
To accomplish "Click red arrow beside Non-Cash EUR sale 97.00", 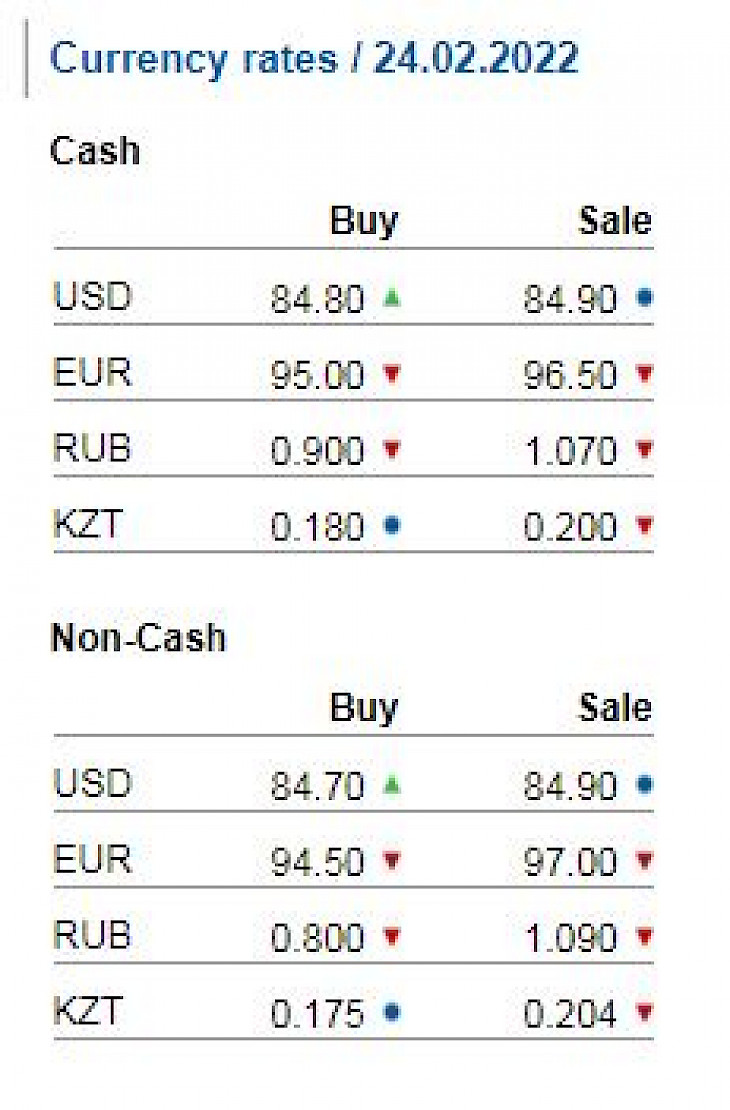I will 644,860.
